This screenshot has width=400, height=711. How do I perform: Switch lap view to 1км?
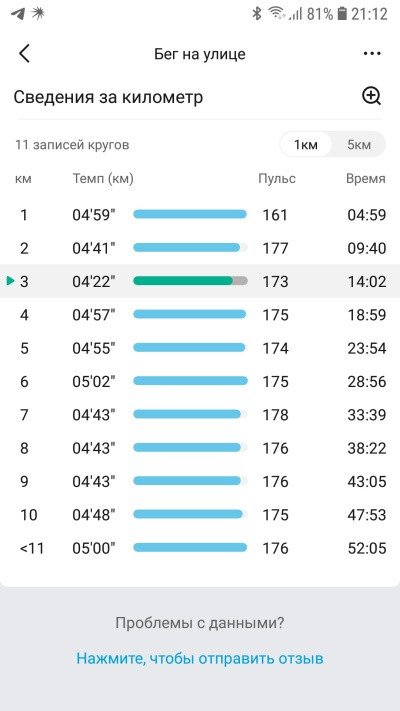[x=306, y=145]
